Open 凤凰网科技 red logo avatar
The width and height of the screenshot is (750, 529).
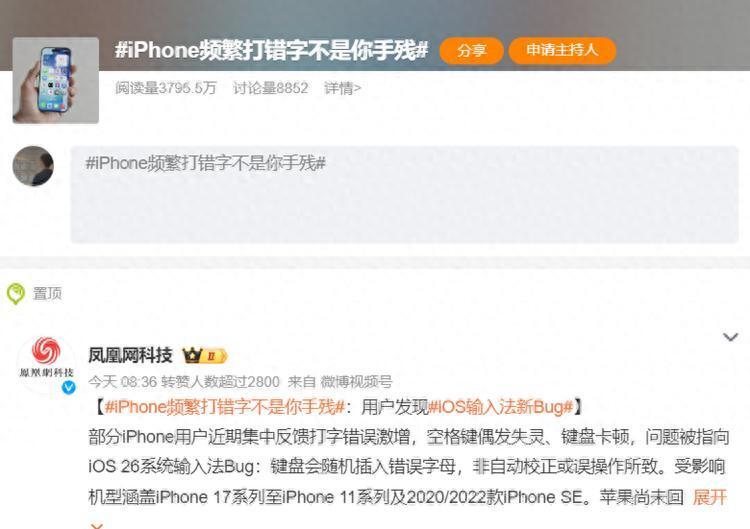point(46,359)
